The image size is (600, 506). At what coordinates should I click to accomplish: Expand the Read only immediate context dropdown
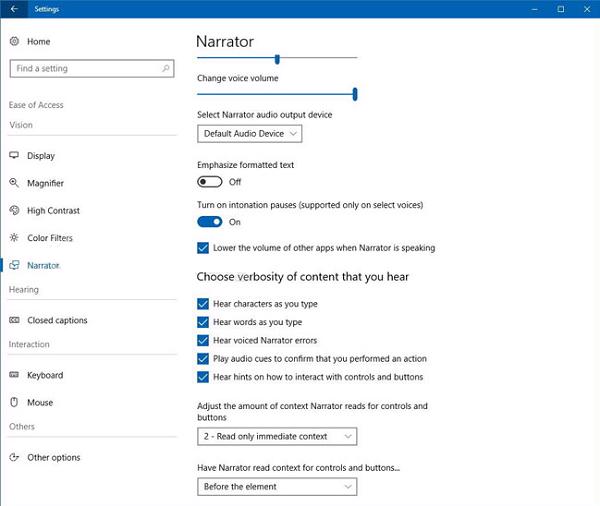[x=277, y=436]
